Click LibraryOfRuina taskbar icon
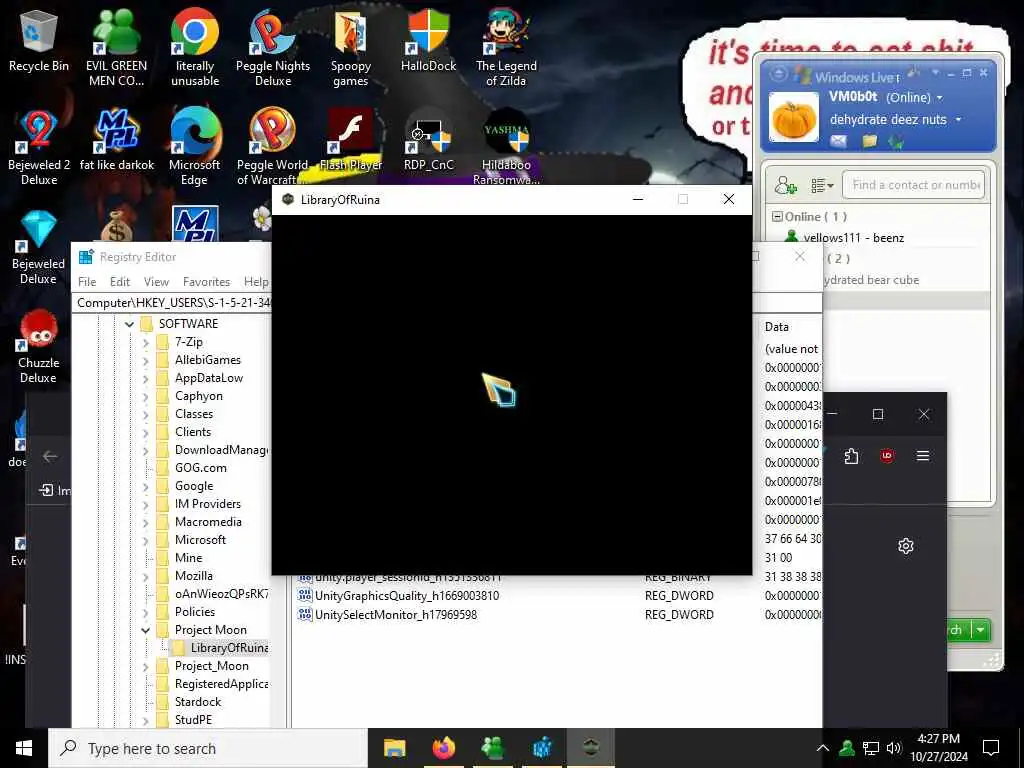This screenshot has width=1024, height=768. pos(590,748)
